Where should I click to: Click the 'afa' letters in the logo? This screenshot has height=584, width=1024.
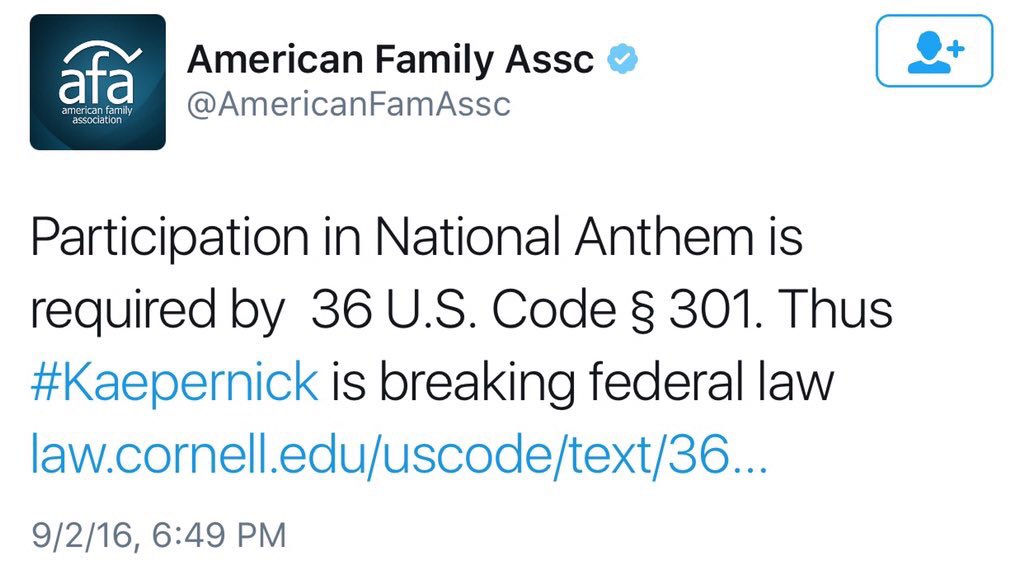pyautogui.click(x=97, y=84)
